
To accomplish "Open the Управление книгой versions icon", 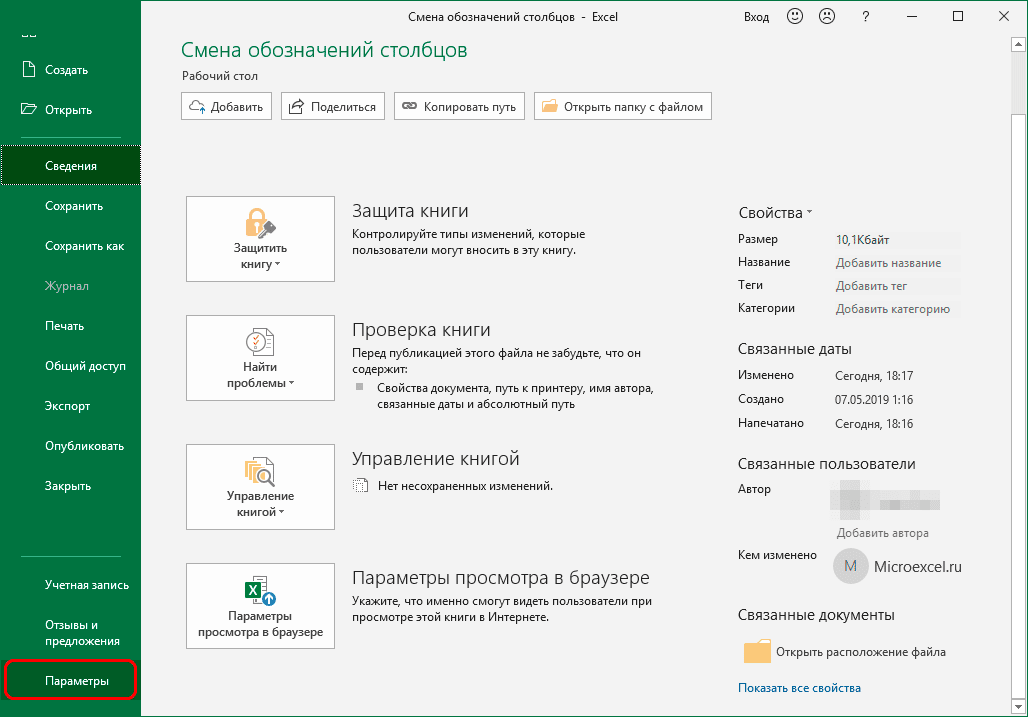I will (x=260, y=473).
